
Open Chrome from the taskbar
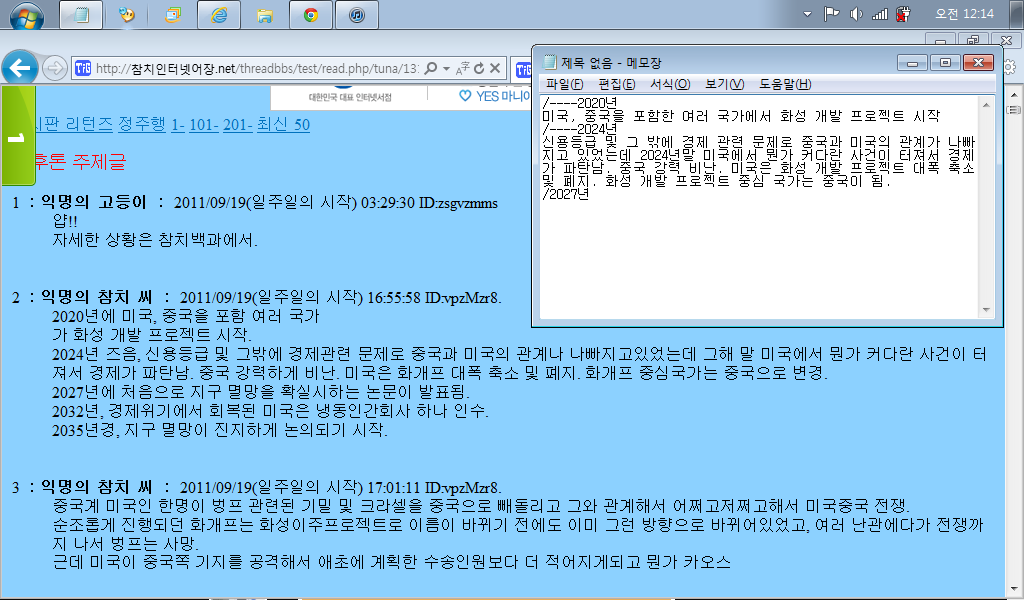(x=310, y=15)
